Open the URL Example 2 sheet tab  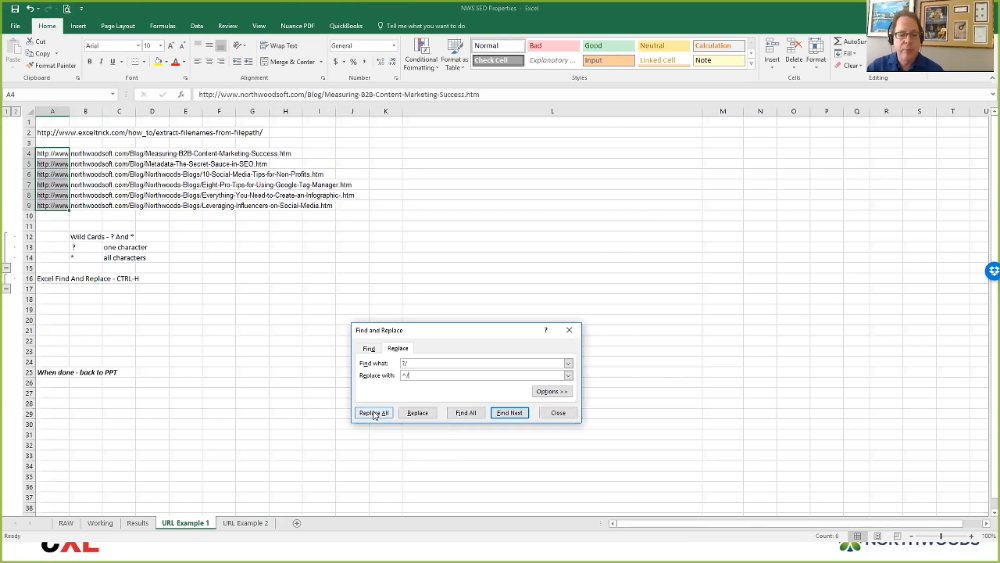pyautogui.click(x=246, y=523)
